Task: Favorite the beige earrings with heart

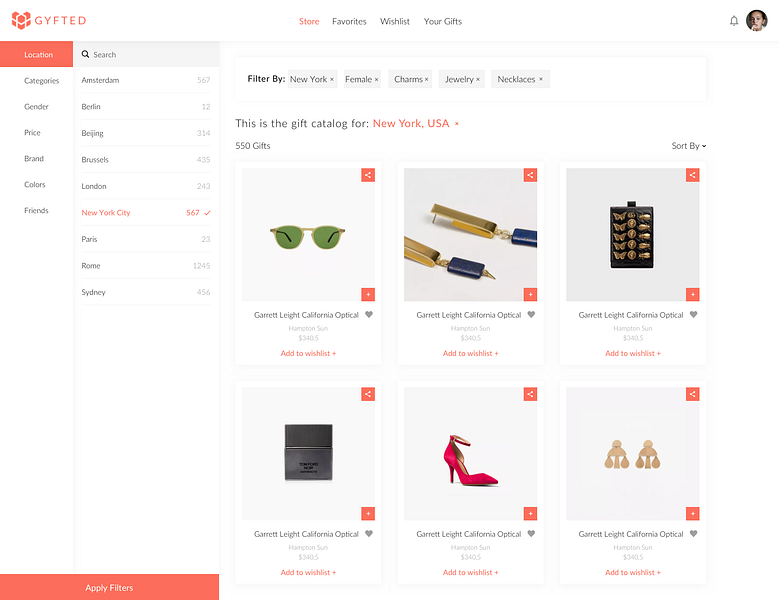Action: point(694,534)
